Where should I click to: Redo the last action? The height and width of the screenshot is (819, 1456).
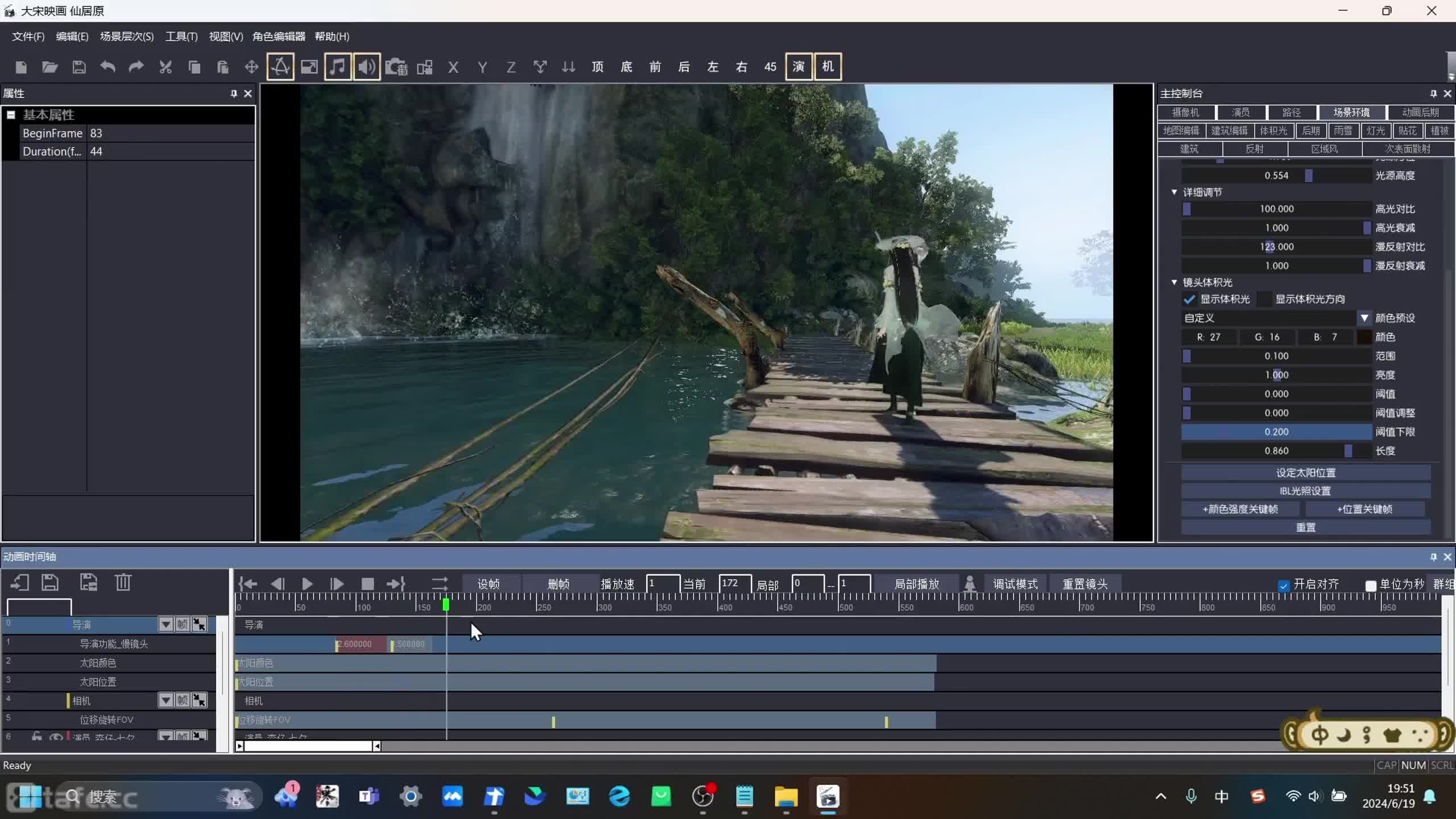[136, 67]
